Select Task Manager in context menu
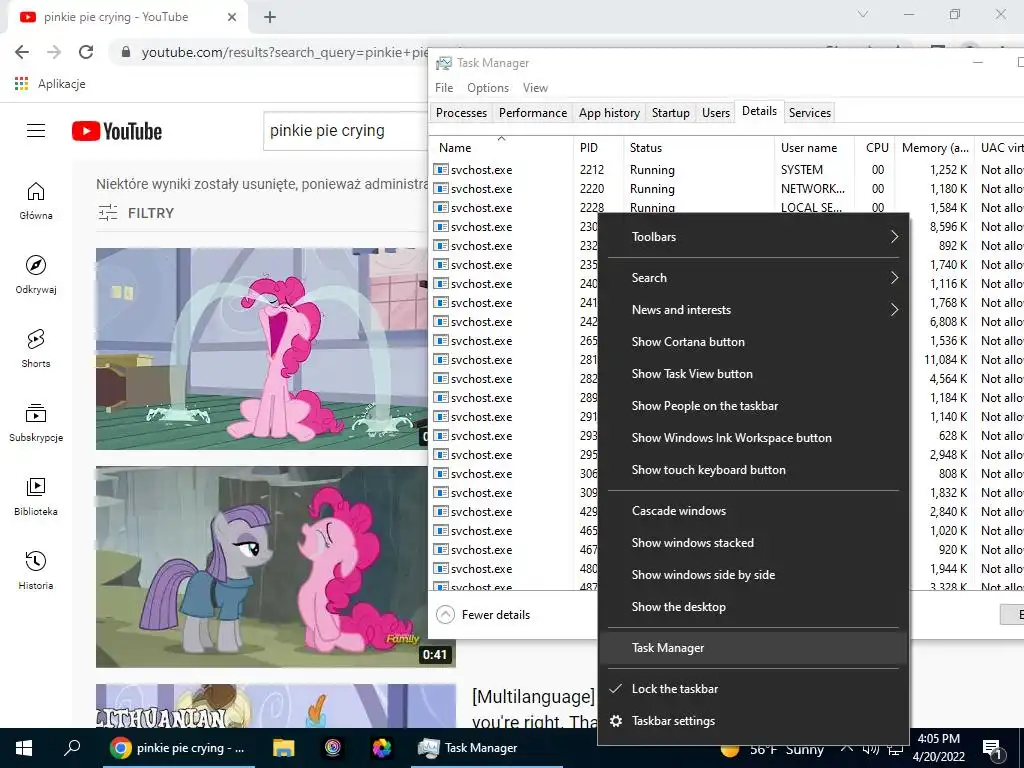Viewport: 1024px width, 768px height. [x=753, y=648]
